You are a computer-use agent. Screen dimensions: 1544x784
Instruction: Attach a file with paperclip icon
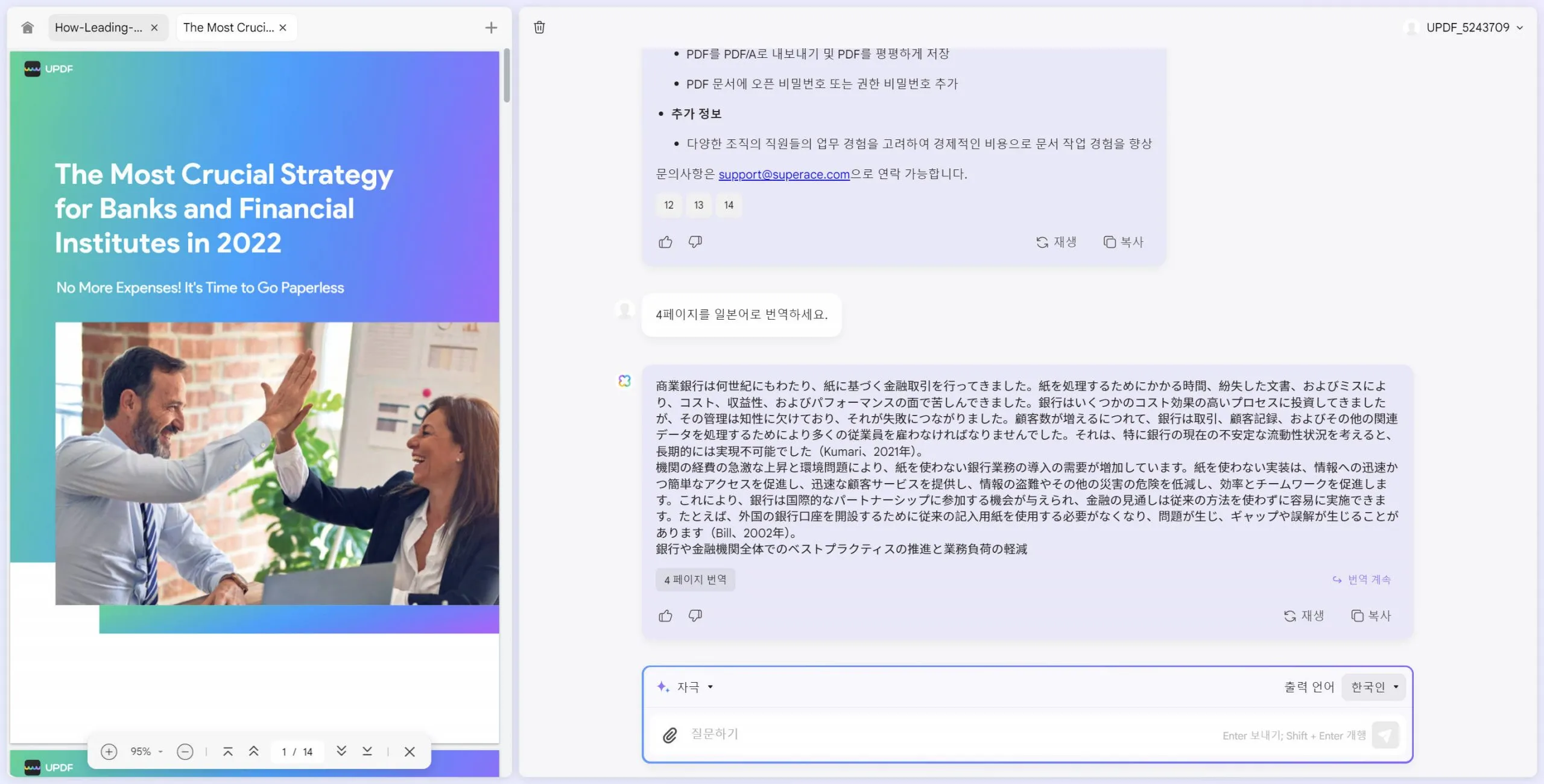(669, 735)
